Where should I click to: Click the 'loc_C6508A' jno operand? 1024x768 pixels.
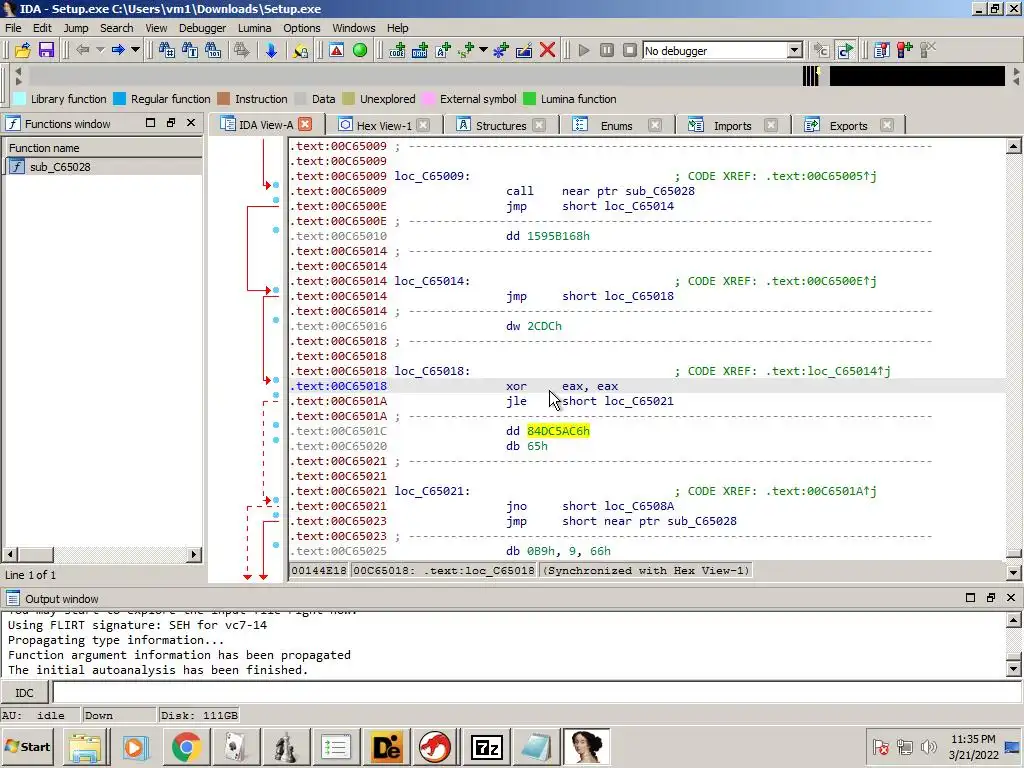pos(639,506)
